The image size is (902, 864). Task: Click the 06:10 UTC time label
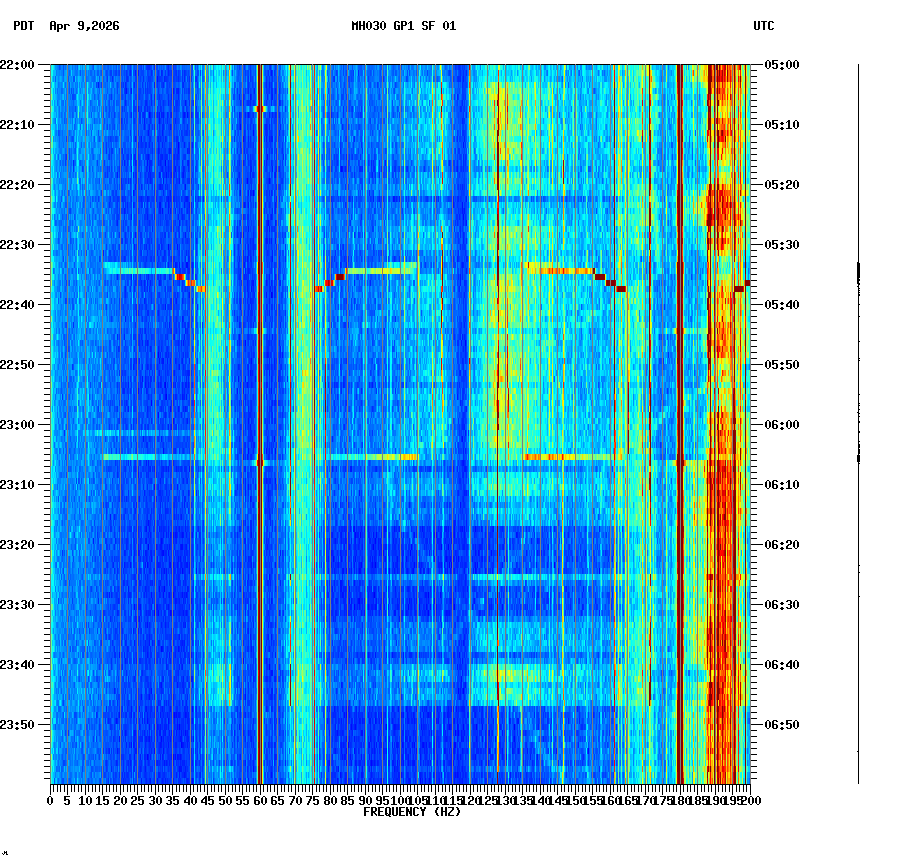tap(782, 485)
